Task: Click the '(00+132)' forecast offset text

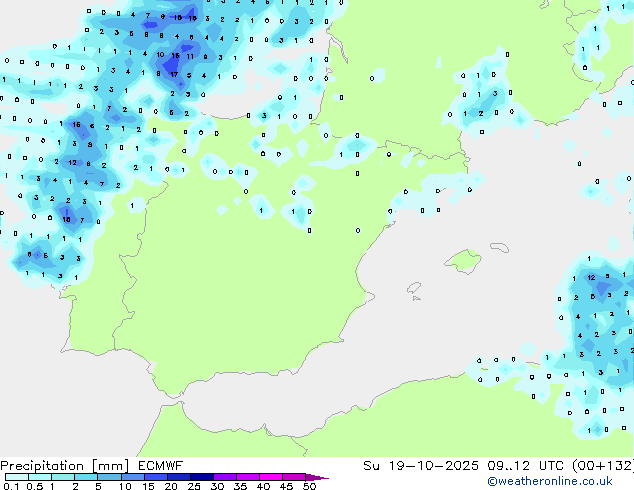Action: pos(603,466)
